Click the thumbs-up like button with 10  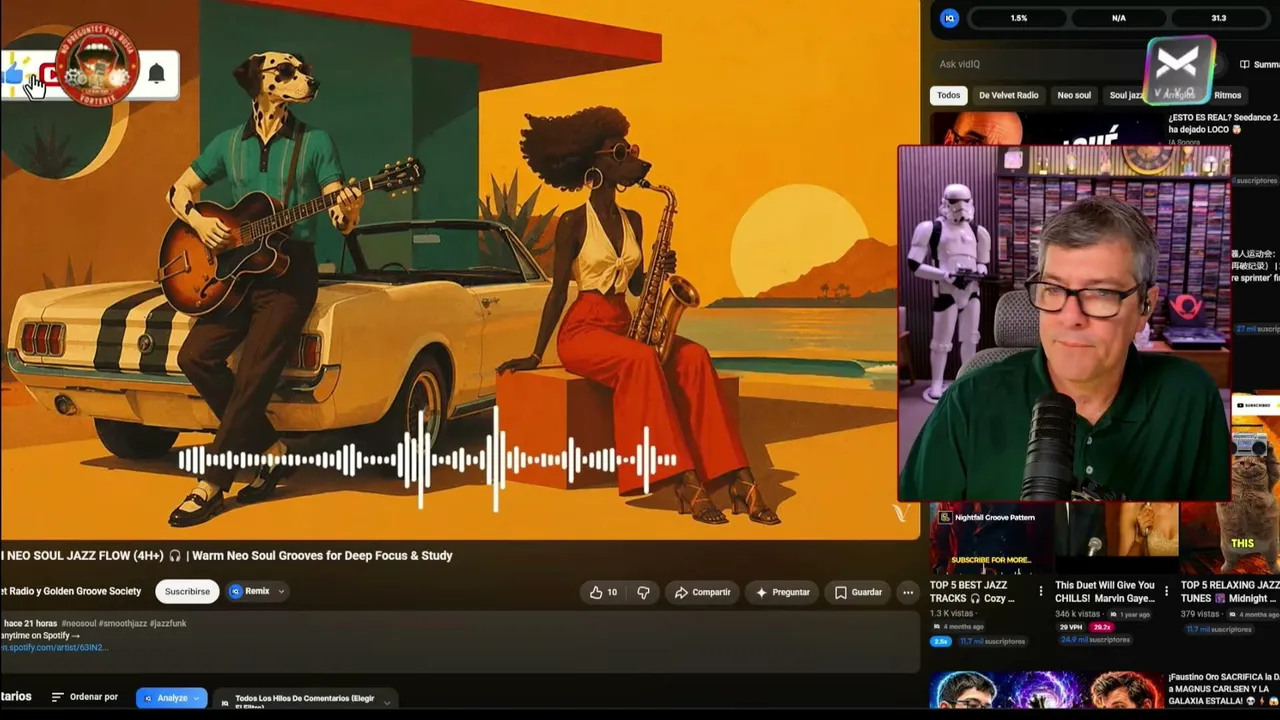click(603, 592)
